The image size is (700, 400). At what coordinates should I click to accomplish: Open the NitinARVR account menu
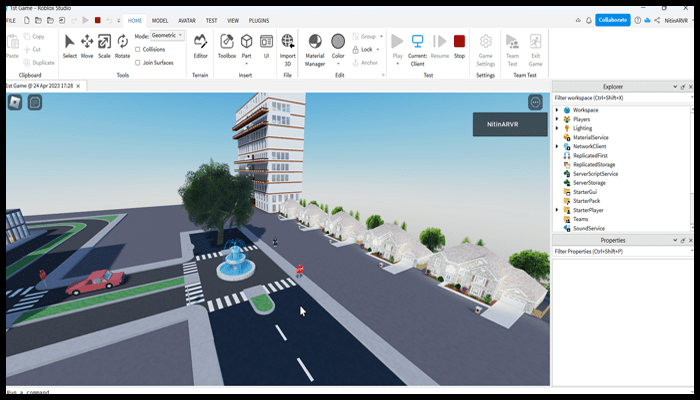click(x=678, y=21)
